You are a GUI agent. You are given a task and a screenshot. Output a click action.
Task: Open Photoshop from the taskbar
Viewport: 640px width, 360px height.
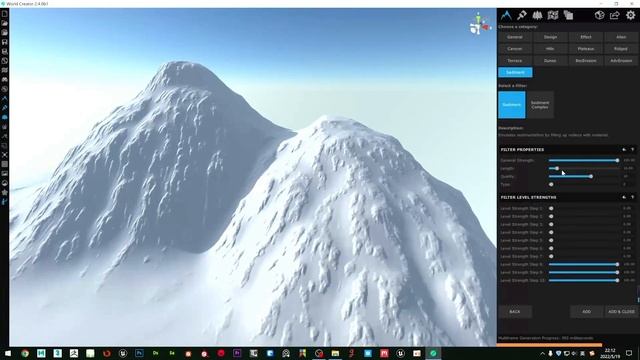139,353
